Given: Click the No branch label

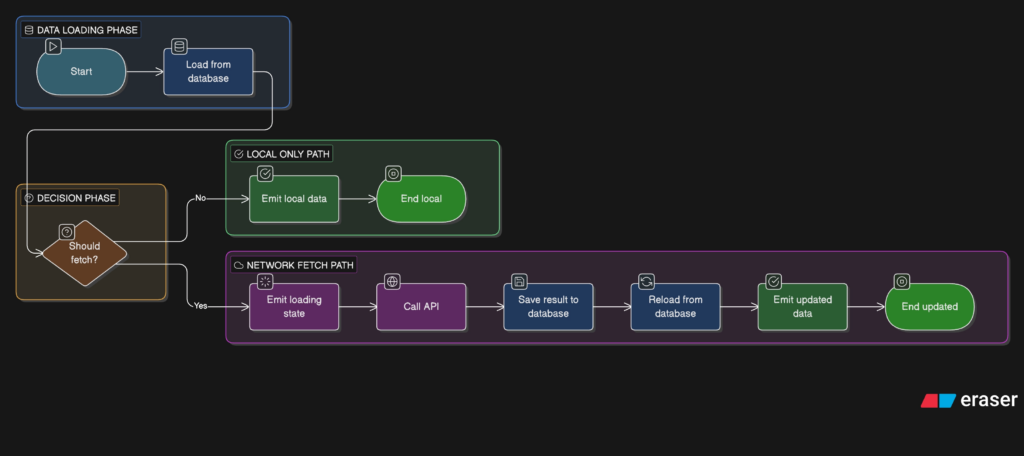Looking at the screenshot, I should [200, 198].
